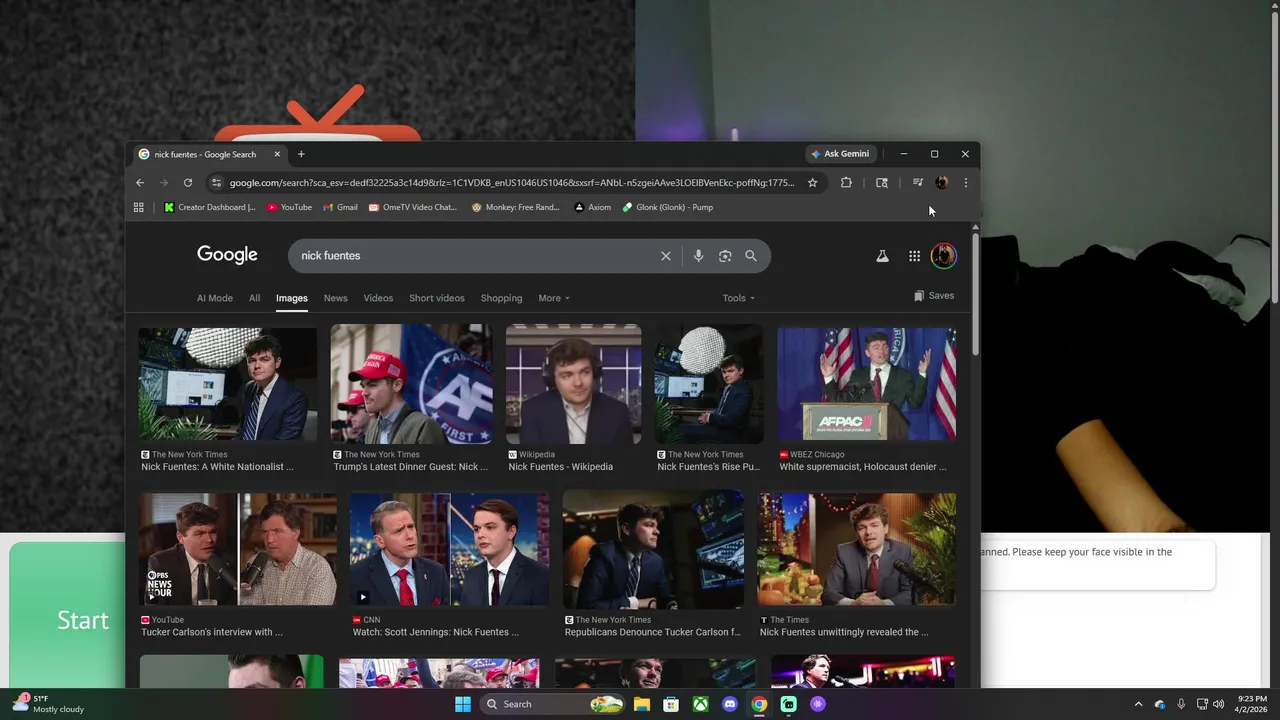Open Discord from the taskbar
The width and height of the screenshot is (1280, 720).
[730, 704]
